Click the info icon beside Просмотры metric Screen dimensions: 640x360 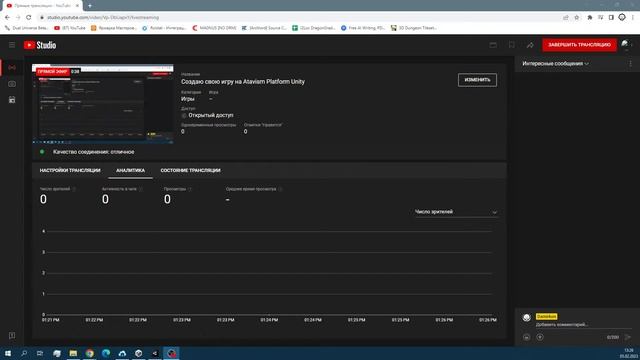tap(190, 189)
